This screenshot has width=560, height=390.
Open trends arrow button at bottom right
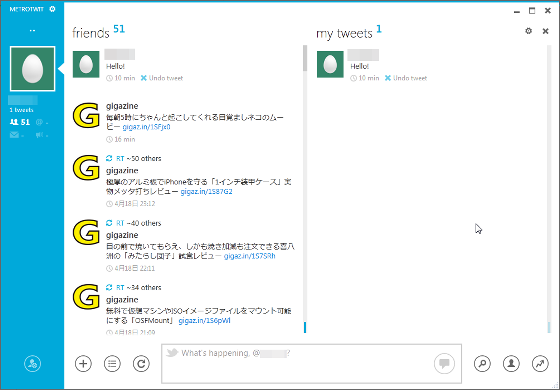coord(540,364)
